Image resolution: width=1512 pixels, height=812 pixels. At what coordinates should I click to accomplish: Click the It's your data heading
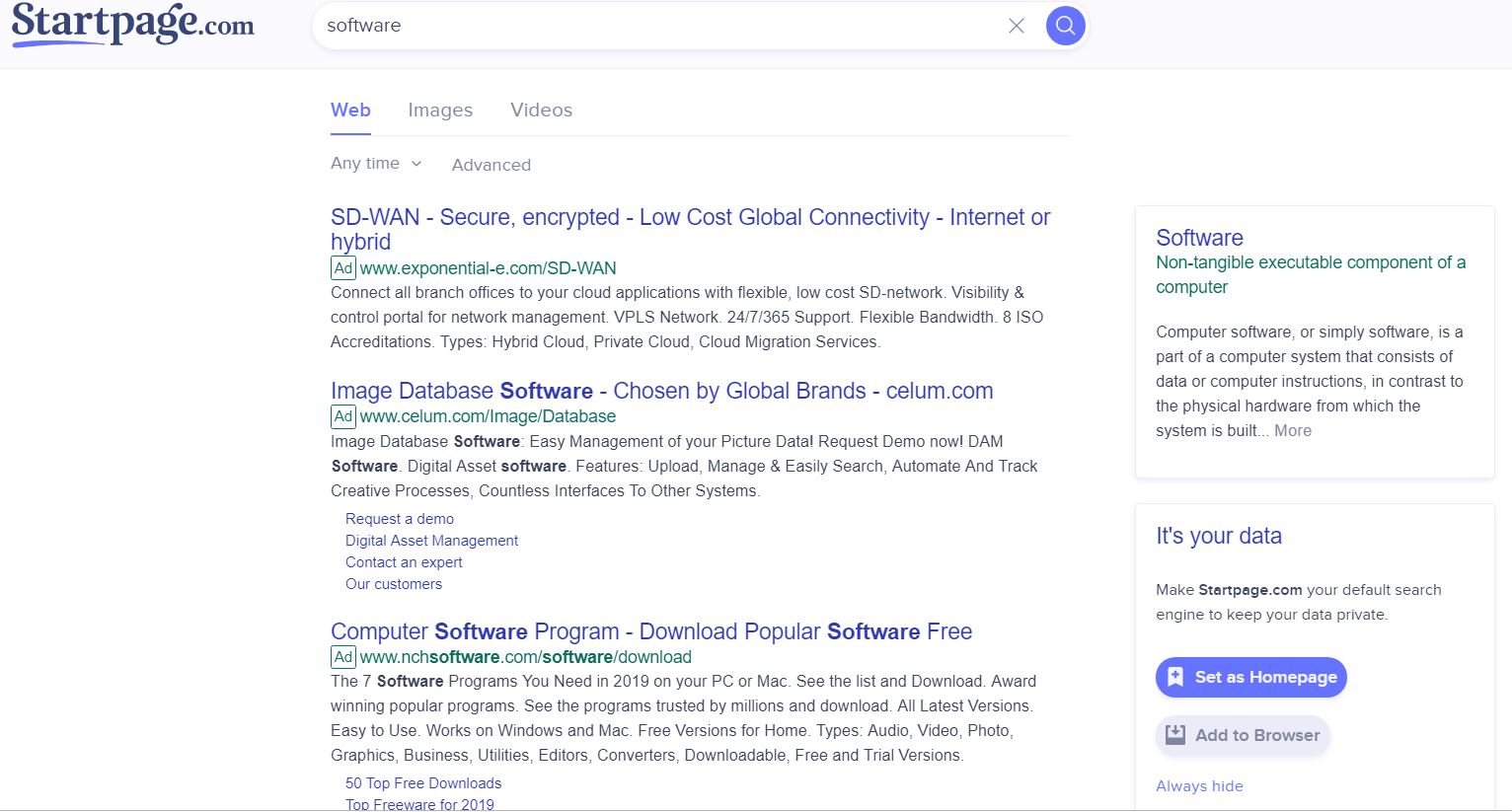point(1219,536)
